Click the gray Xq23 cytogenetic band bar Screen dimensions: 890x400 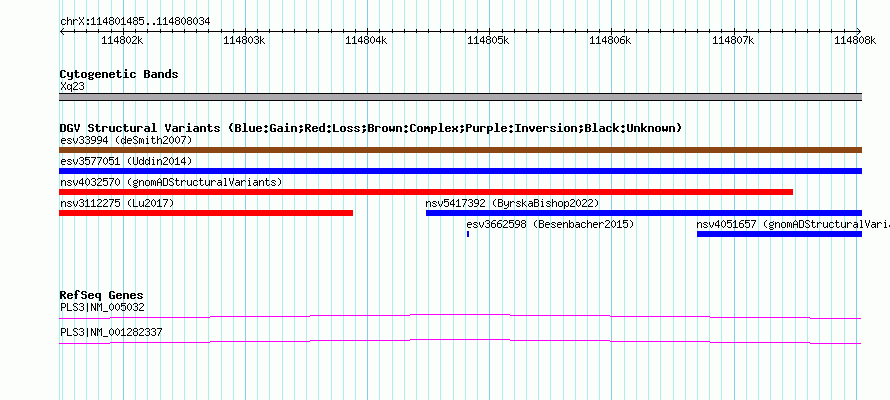tap(460, 97)
